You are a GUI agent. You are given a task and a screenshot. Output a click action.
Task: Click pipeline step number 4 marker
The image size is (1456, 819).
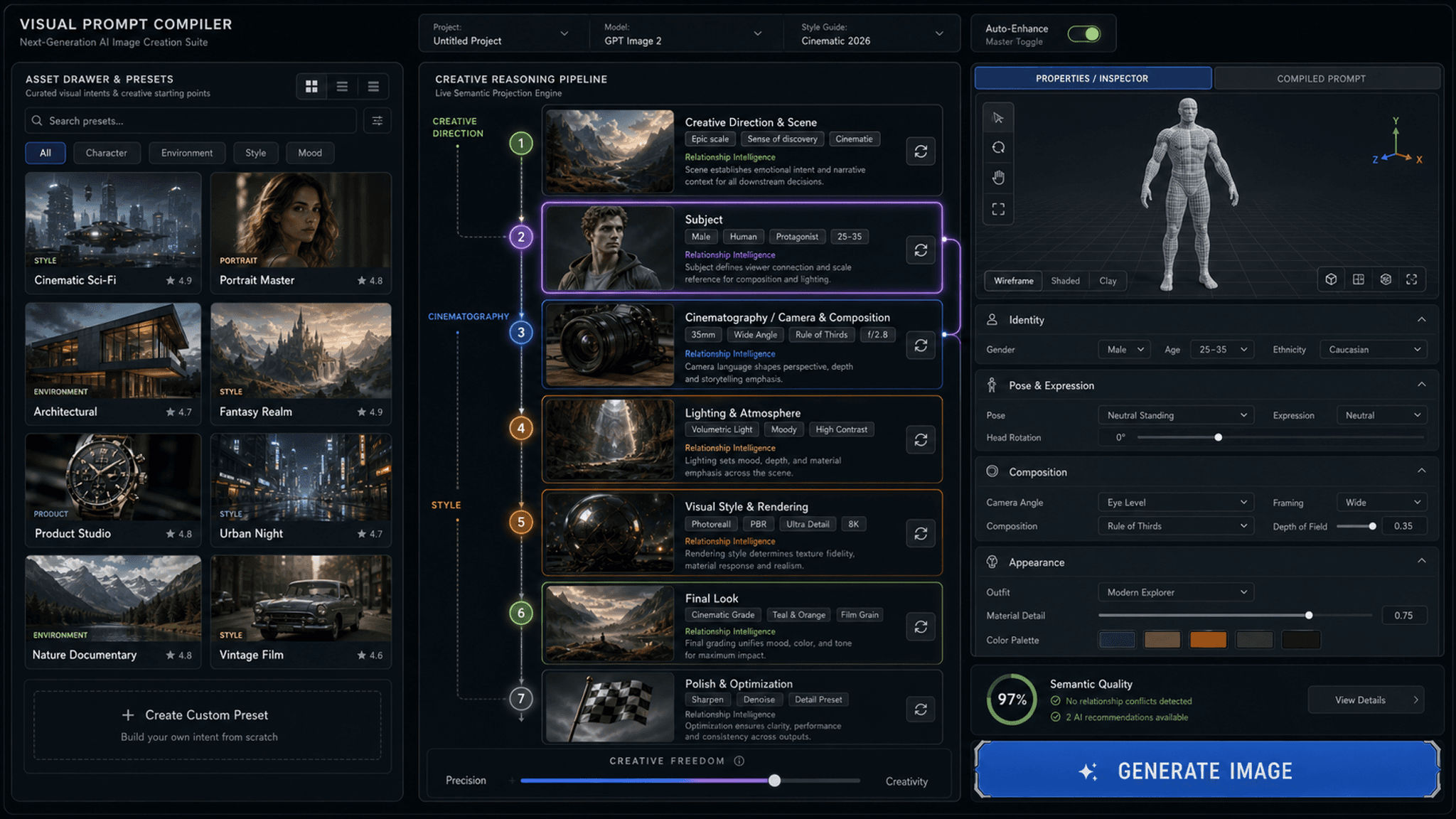point(521,428)
